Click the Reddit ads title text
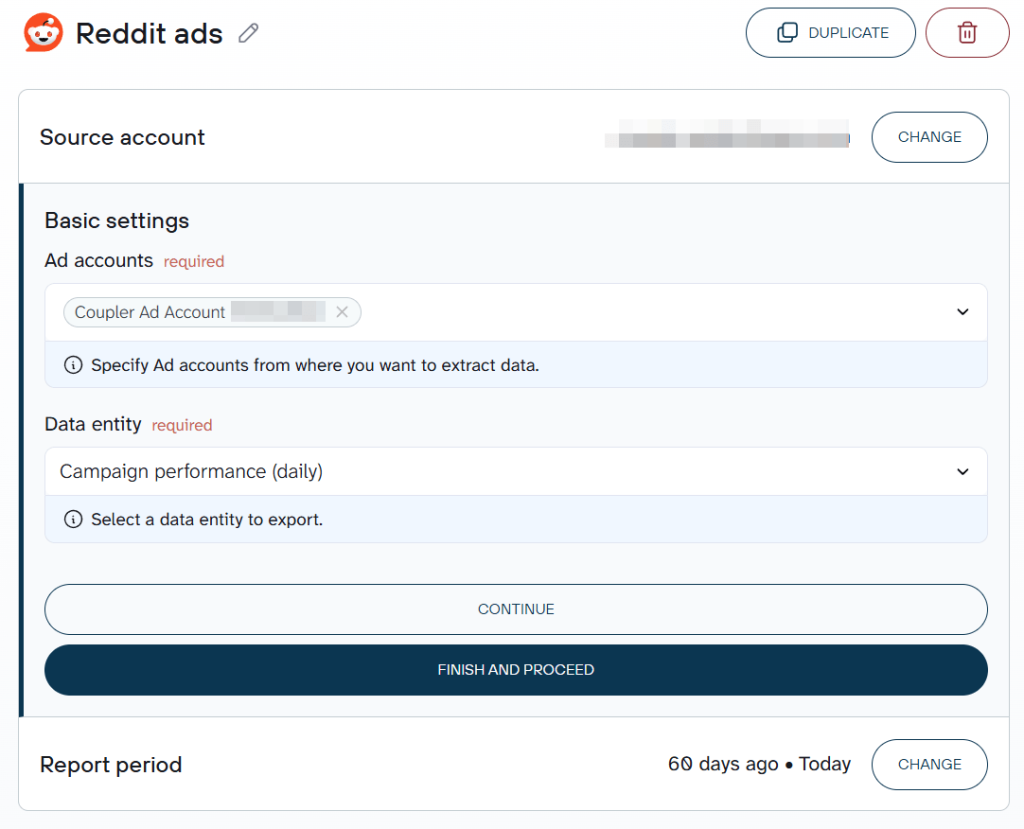Viewport: 1024px width, 829px height. [150, 33]
